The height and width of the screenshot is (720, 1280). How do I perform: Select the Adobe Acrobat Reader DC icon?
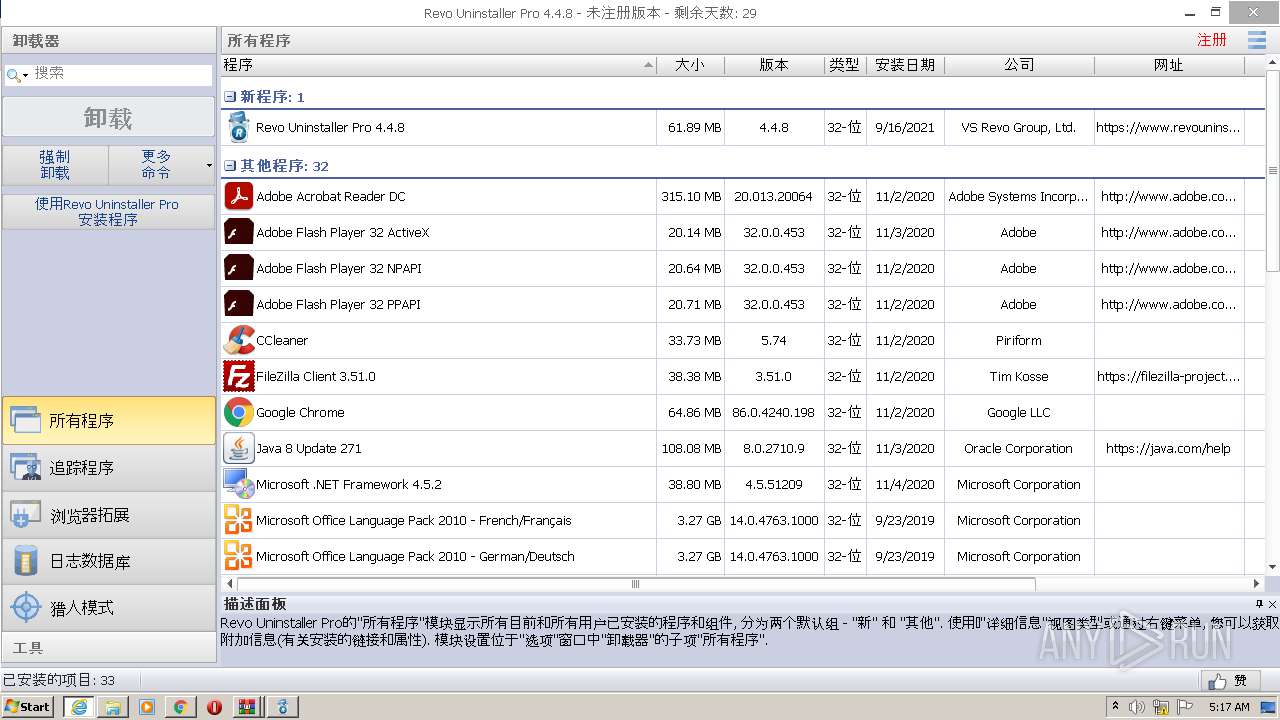(238, 196)
